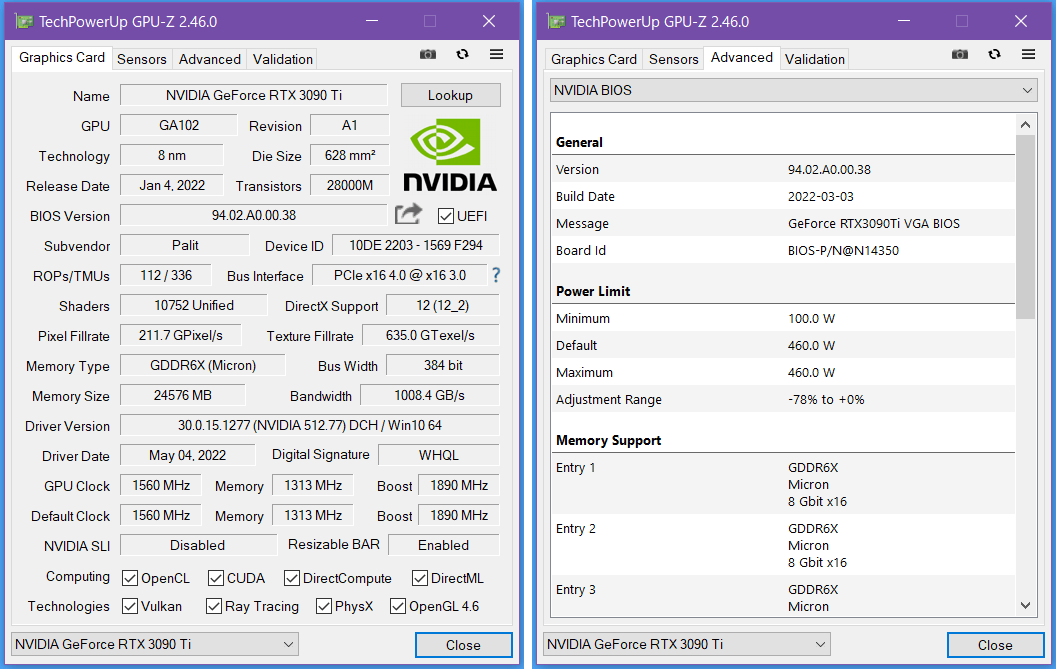Click the BIOS share/export arrow icon

click(x=408, y=214)
